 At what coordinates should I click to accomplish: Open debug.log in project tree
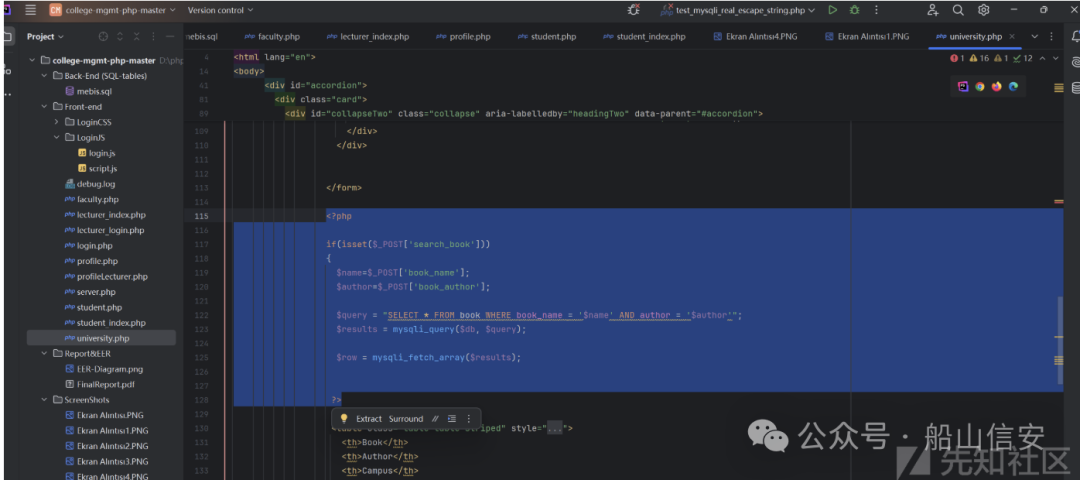tap(90, 184)
